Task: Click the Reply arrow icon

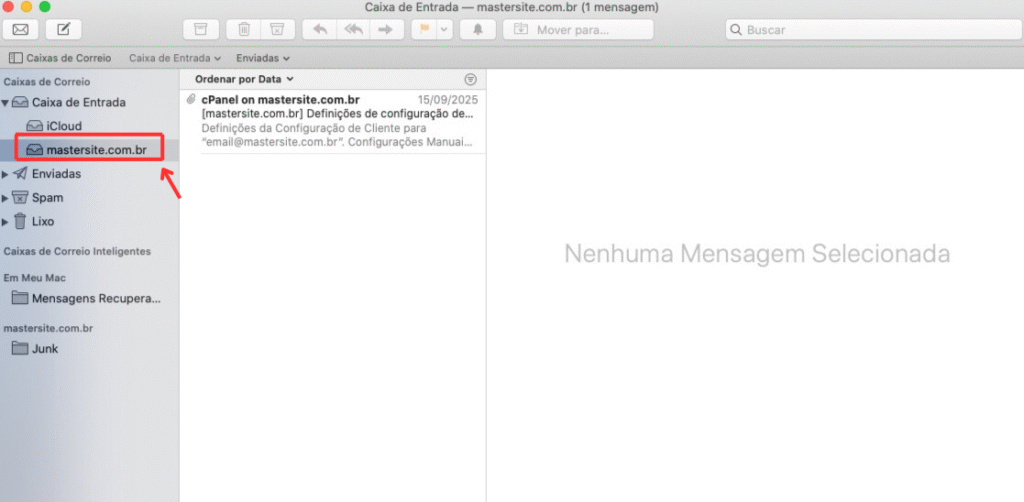Action: tap(320, 30)
